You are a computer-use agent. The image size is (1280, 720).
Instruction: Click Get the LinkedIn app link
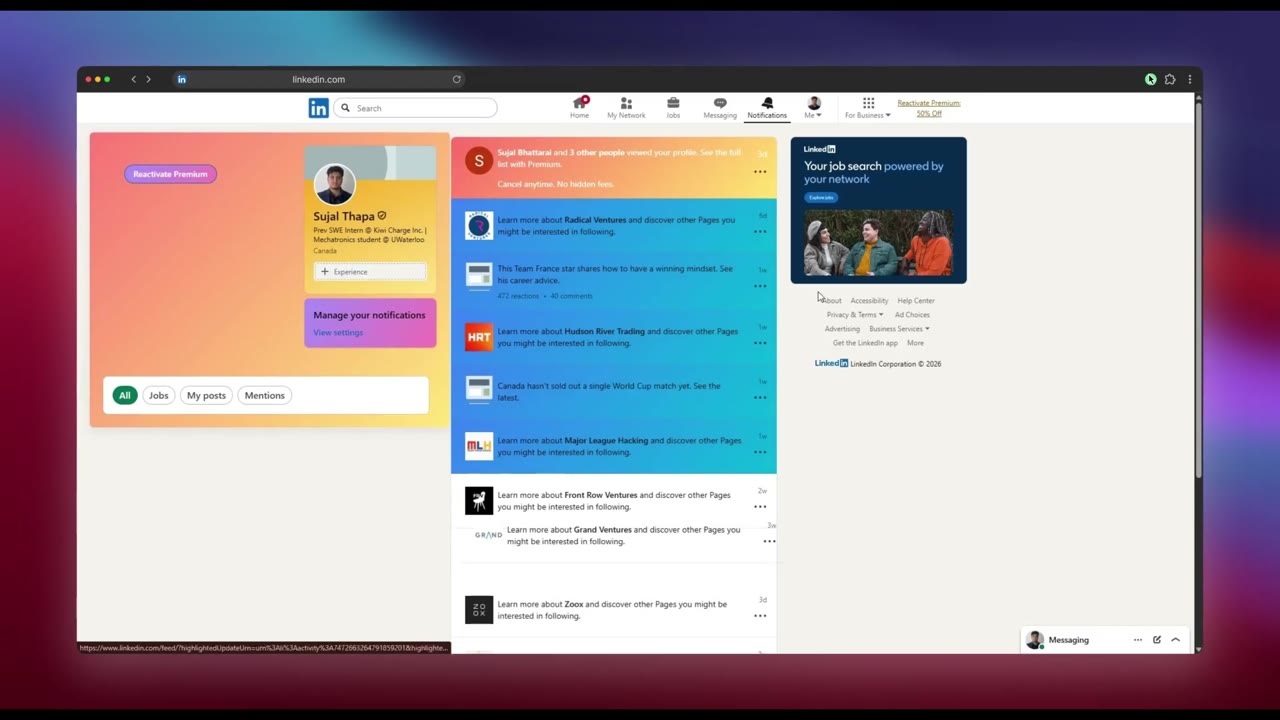tap(865, 343)
